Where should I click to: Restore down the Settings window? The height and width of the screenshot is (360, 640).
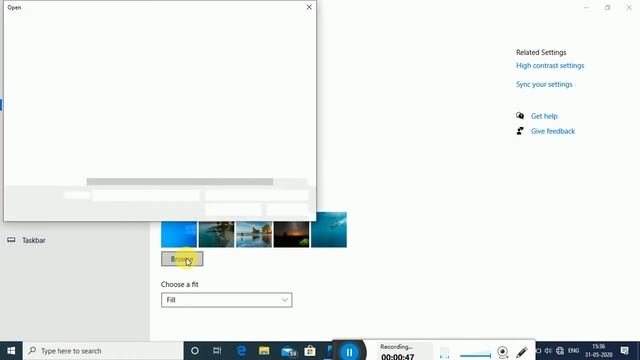(x=607, y=7)
